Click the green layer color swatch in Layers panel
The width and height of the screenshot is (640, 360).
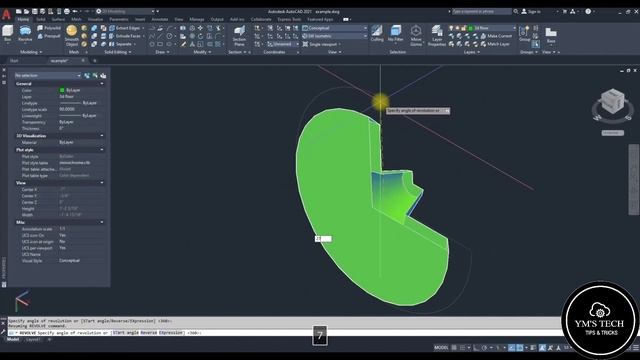click(471, 28)
